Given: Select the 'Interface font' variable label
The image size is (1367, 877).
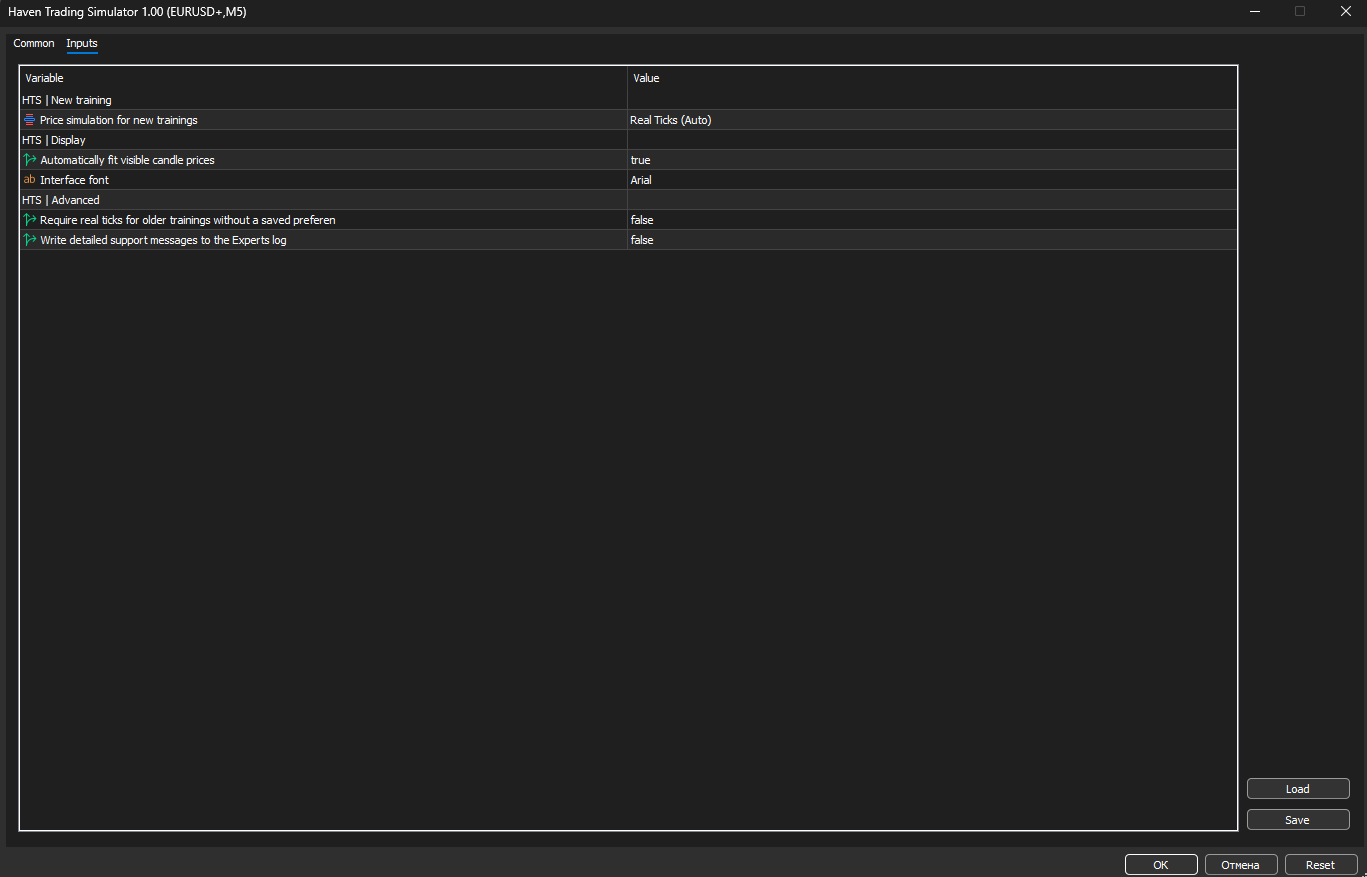Looking at the screenshot, I should pyautogui.click(x=75, y=180).
